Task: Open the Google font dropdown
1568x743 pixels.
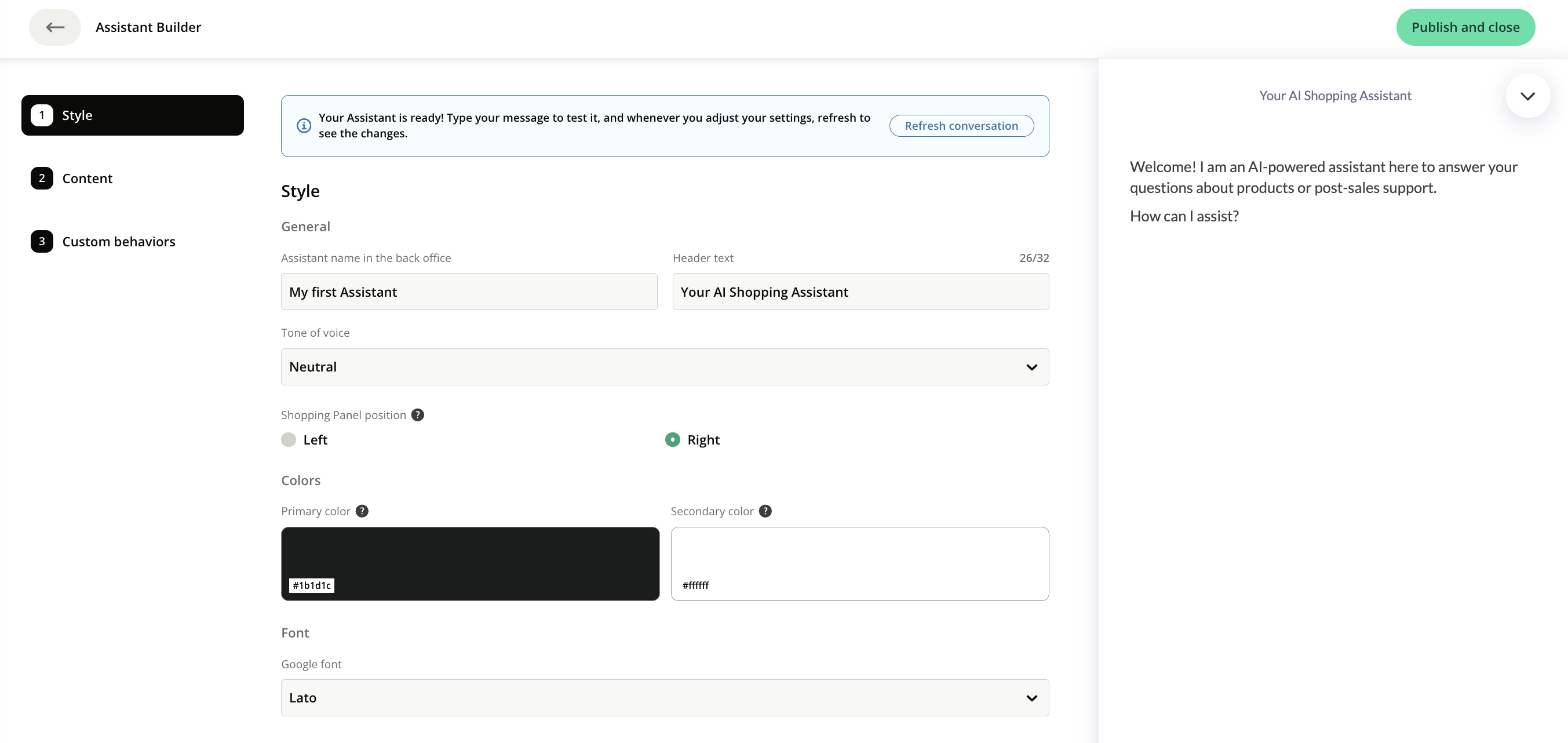Action: coord(665,697)
